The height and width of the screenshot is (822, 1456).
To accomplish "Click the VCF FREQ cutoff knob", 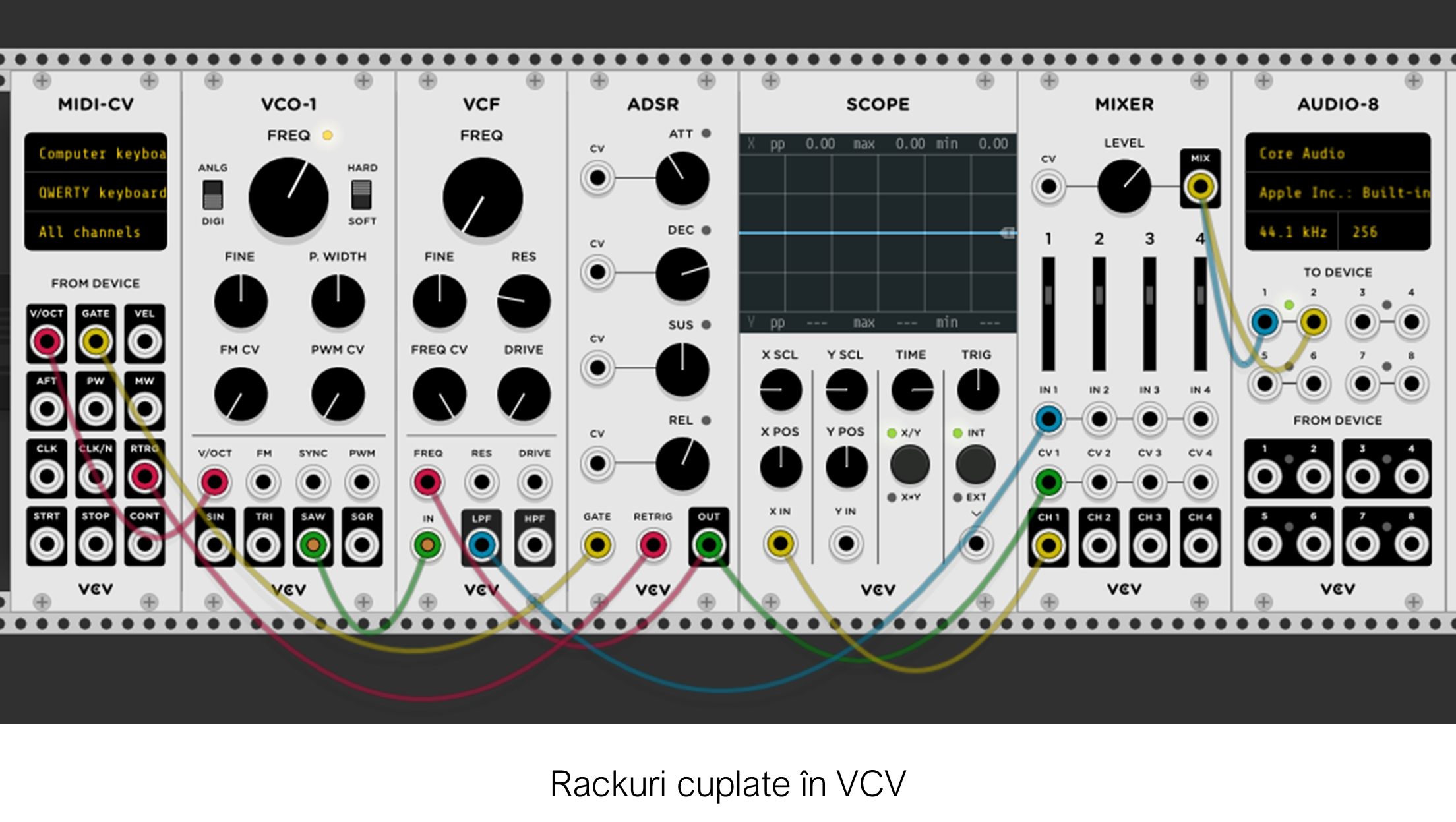I will click(482, 197).
